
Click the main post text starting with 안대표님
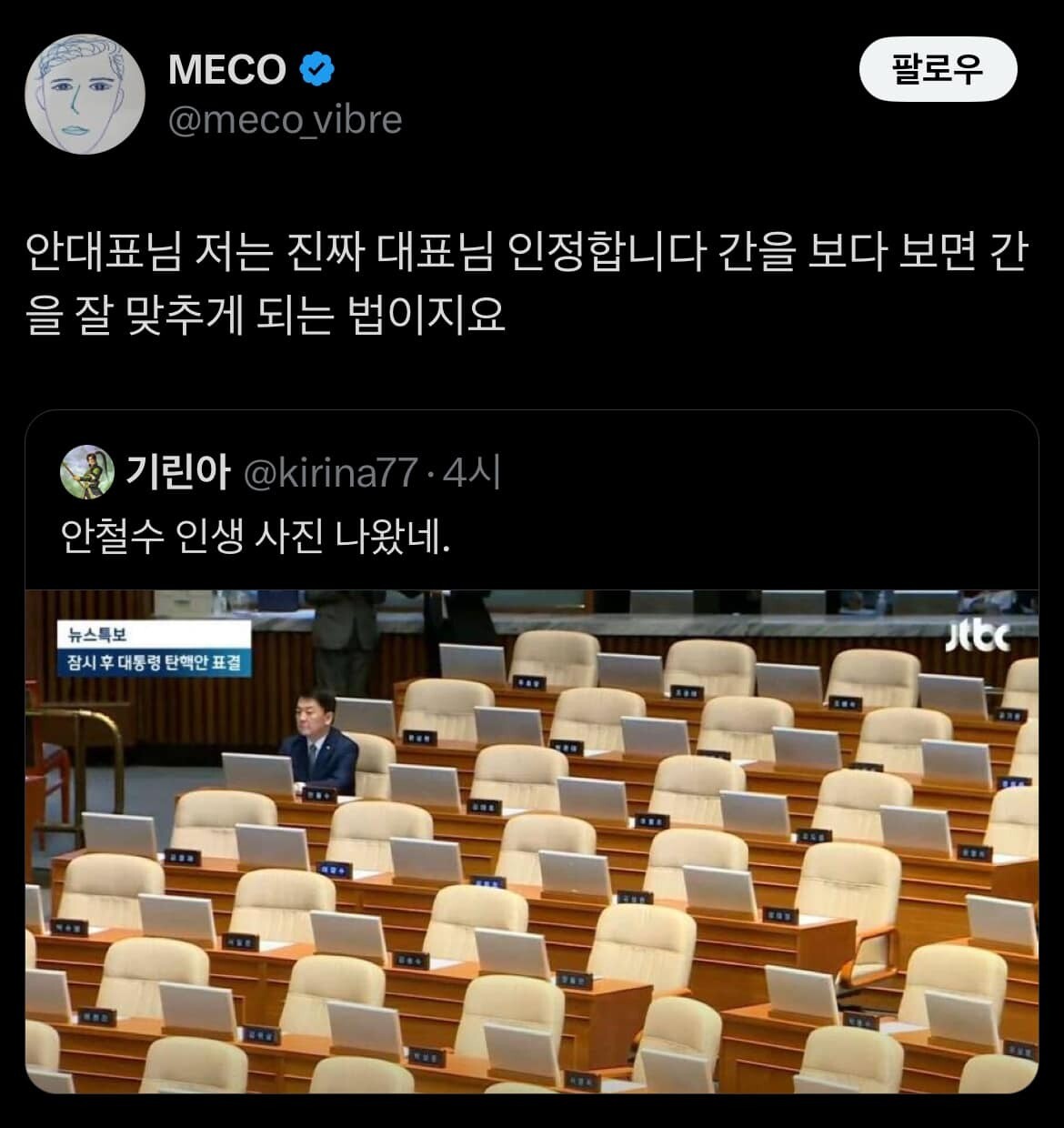pyautogui.click(x=527, y=284)
